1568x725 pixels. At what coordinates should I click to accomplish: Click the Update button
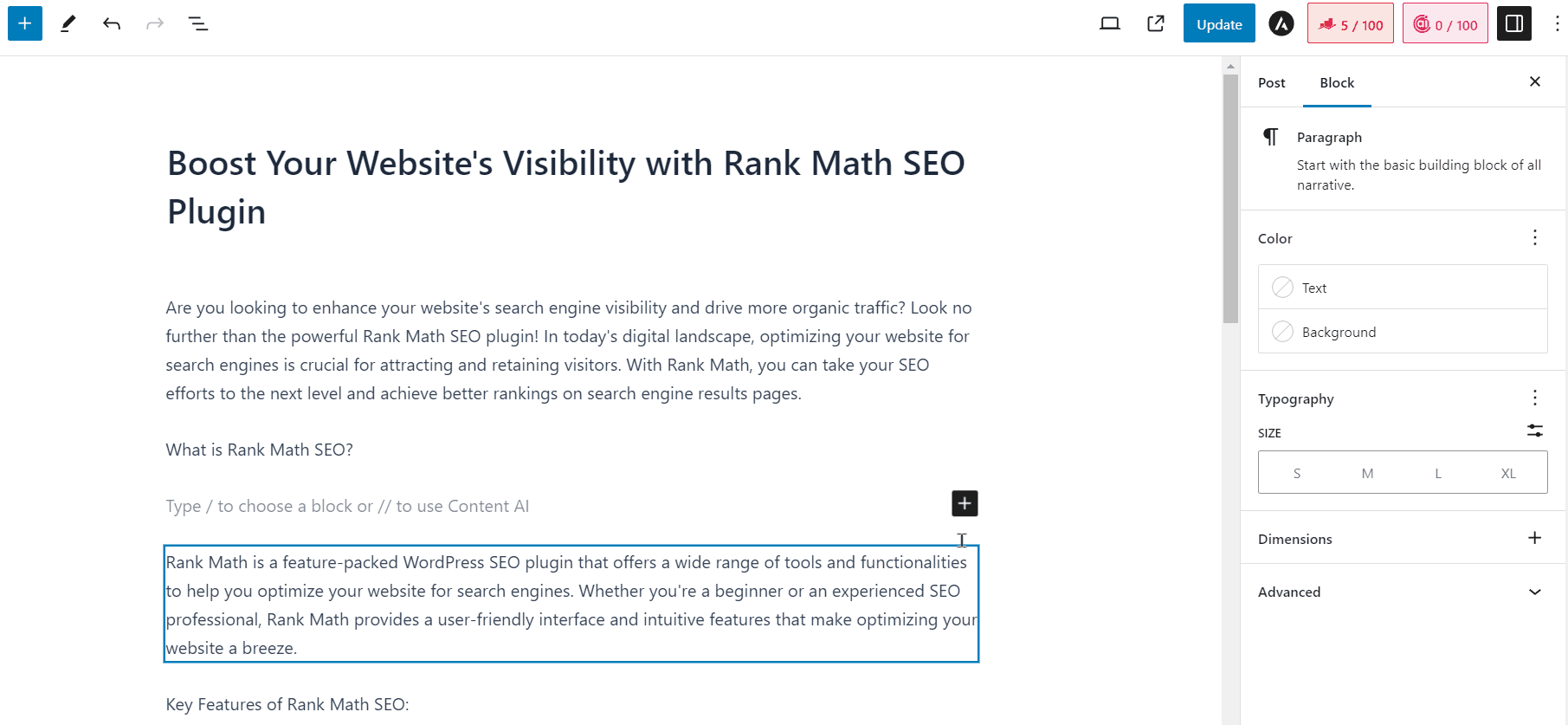pyautogui.click(x=1219, y=24)
